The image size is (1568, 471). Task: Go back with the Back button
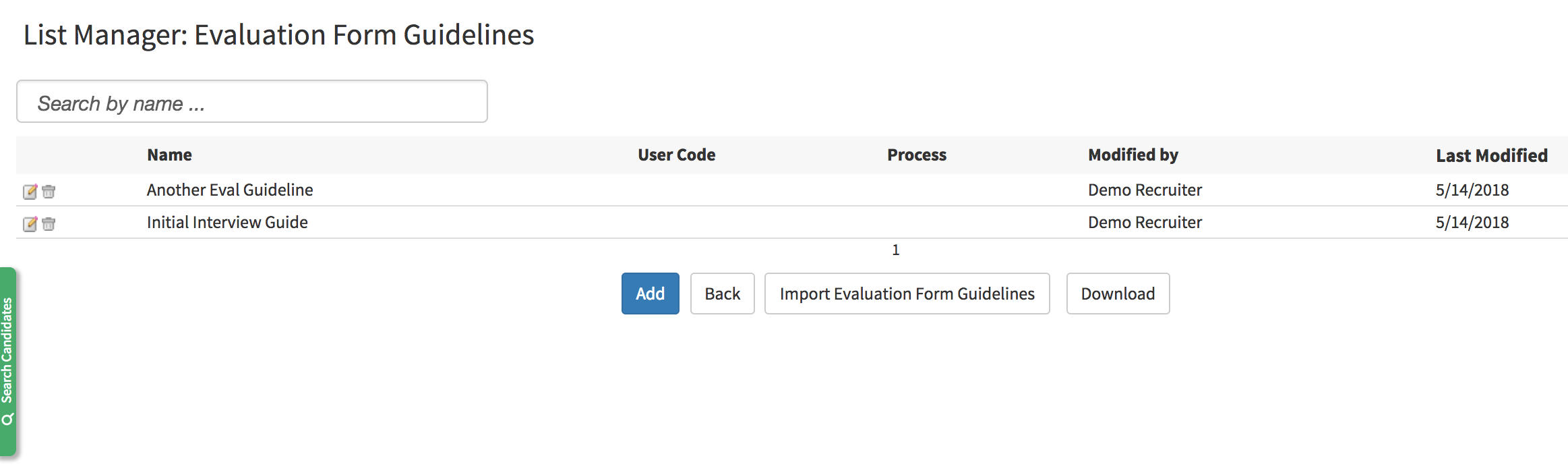(722, 294)
